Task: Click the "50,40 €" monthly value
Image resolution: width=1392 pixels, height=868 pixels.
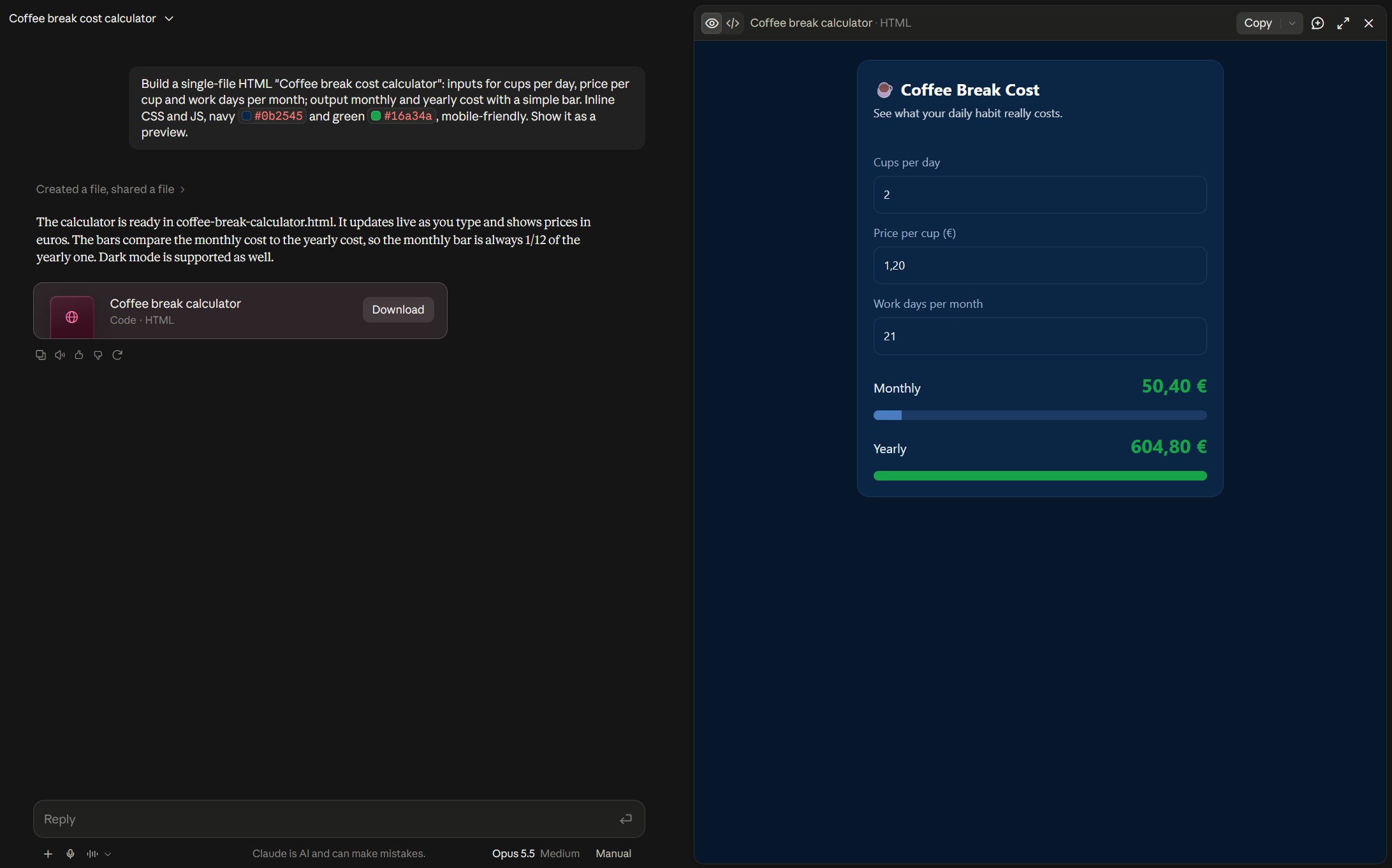Action: point(1173,386)
